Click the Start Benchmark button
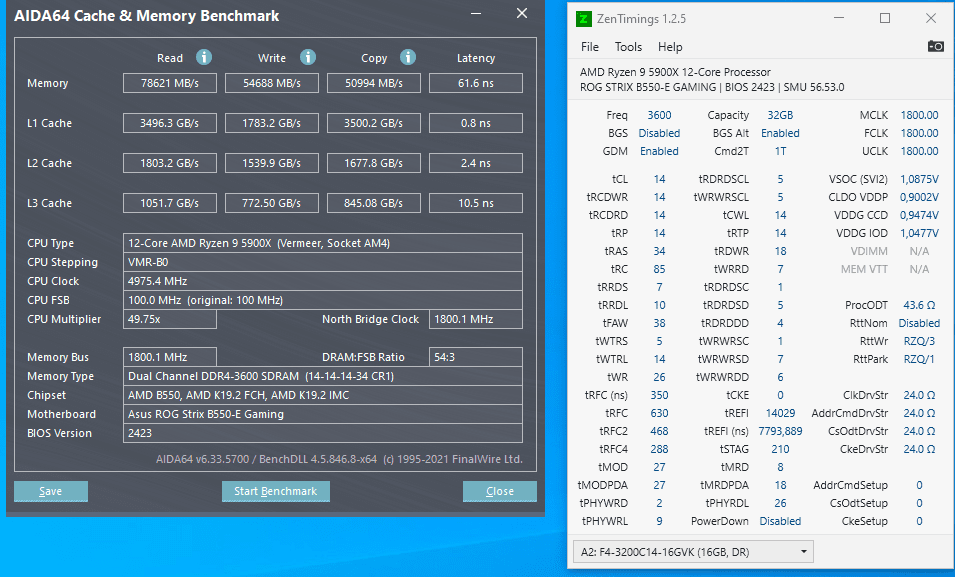The height and width of the screenshot is (577, 955). click(275, 491)
